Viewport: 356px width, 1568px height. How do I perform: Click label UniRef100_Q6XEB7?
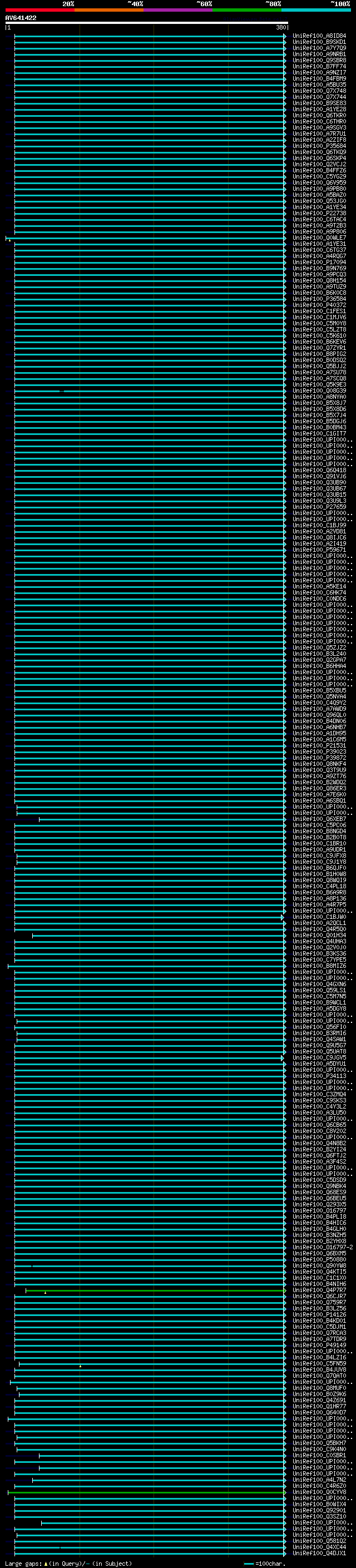pyautogui.click(x=319, y=819)
